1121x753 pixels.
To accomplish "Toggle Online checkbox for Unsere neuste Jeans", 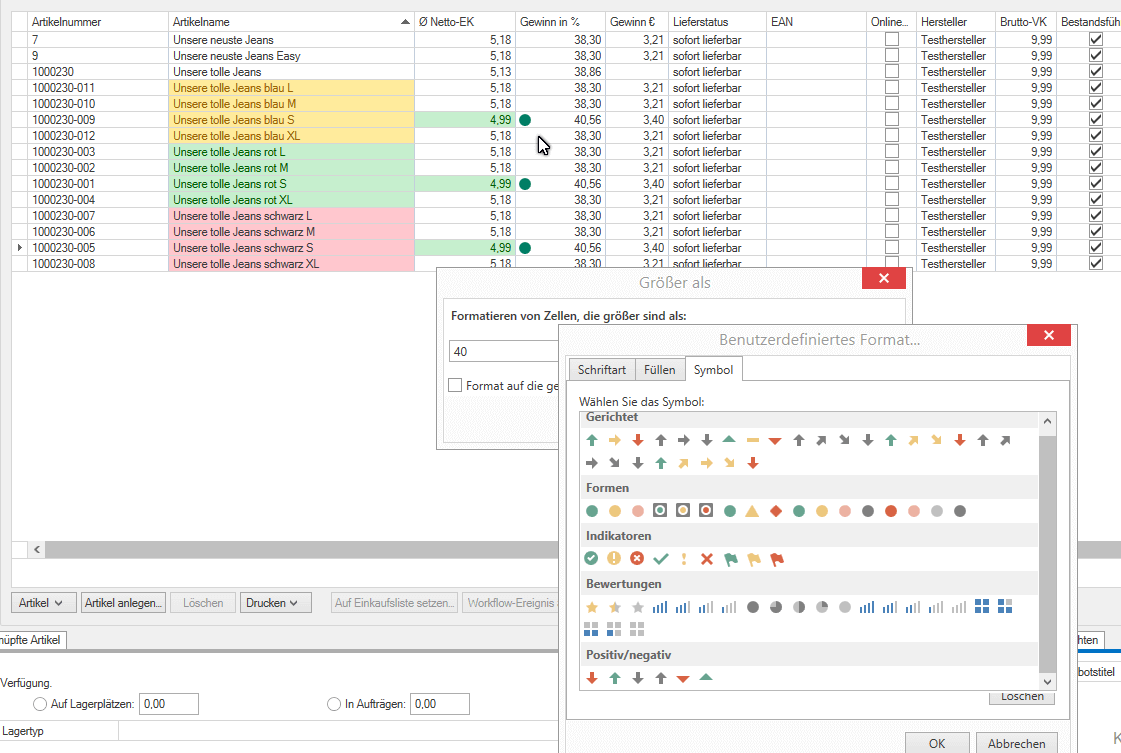I will click(892, 39).
